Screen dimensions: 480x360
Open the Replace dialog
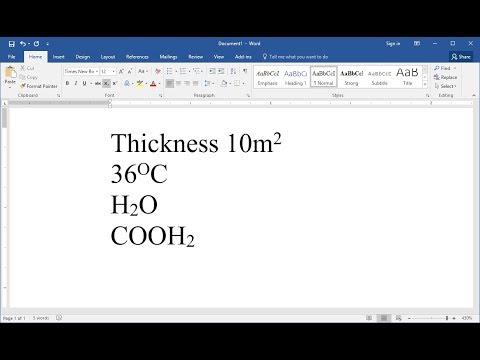coord(445,77)
